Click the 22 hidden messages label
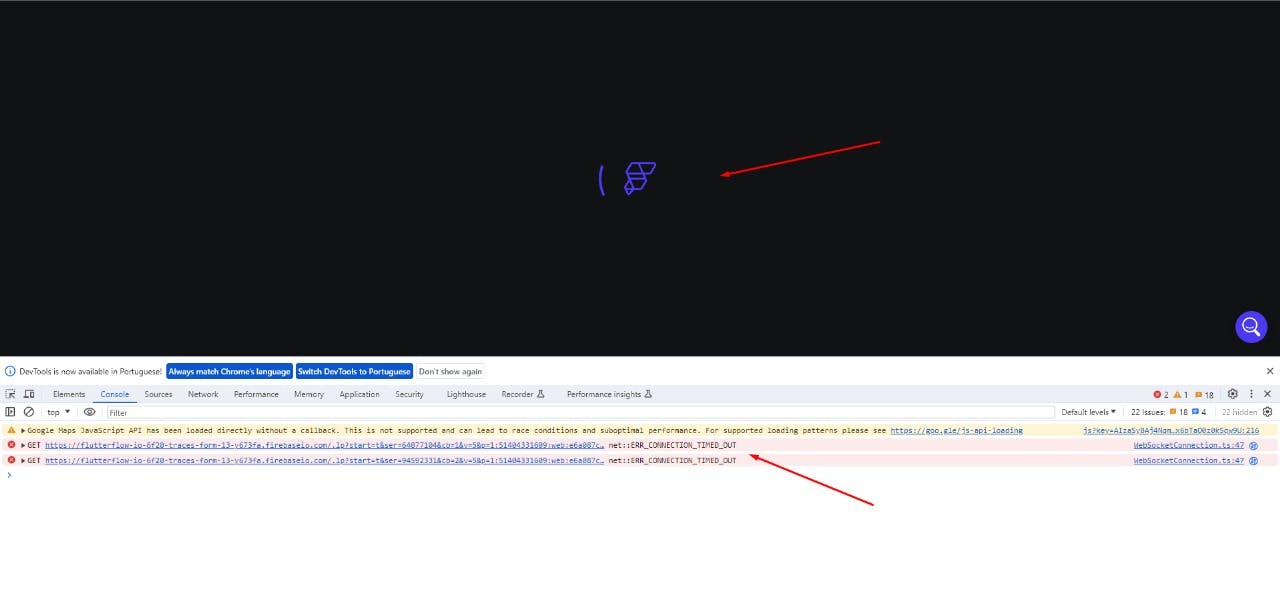Screen dimensions: 1280x603 1239,412
